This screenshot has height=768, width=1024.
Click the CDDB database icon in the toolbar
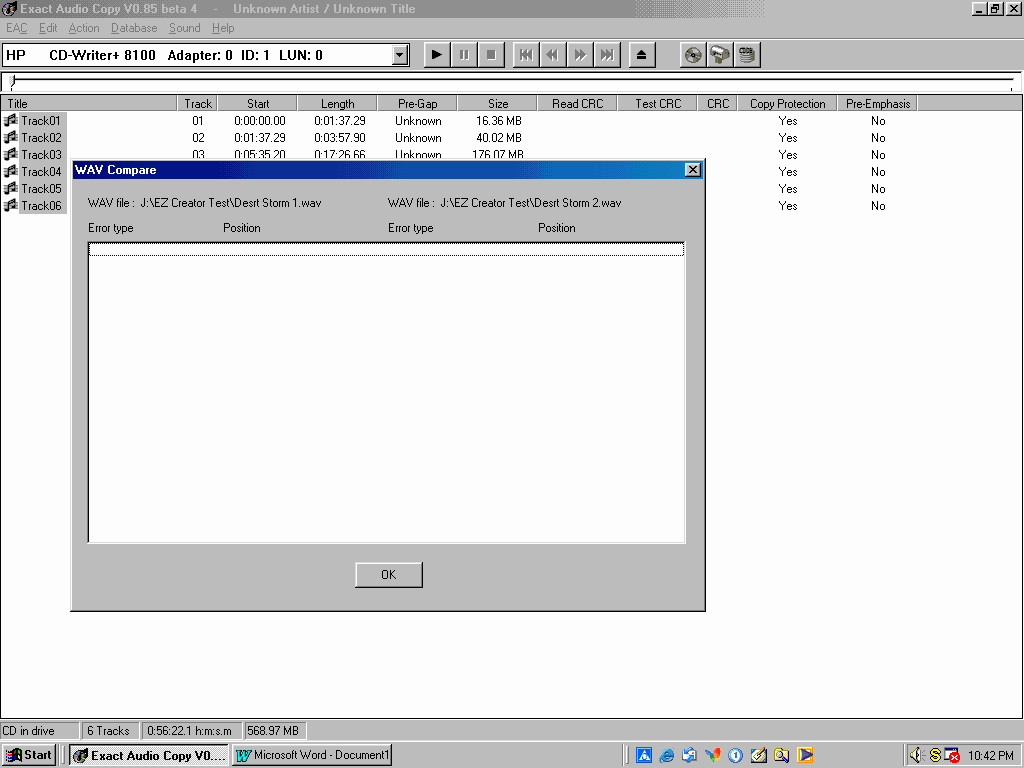click(x=747, y=55)
